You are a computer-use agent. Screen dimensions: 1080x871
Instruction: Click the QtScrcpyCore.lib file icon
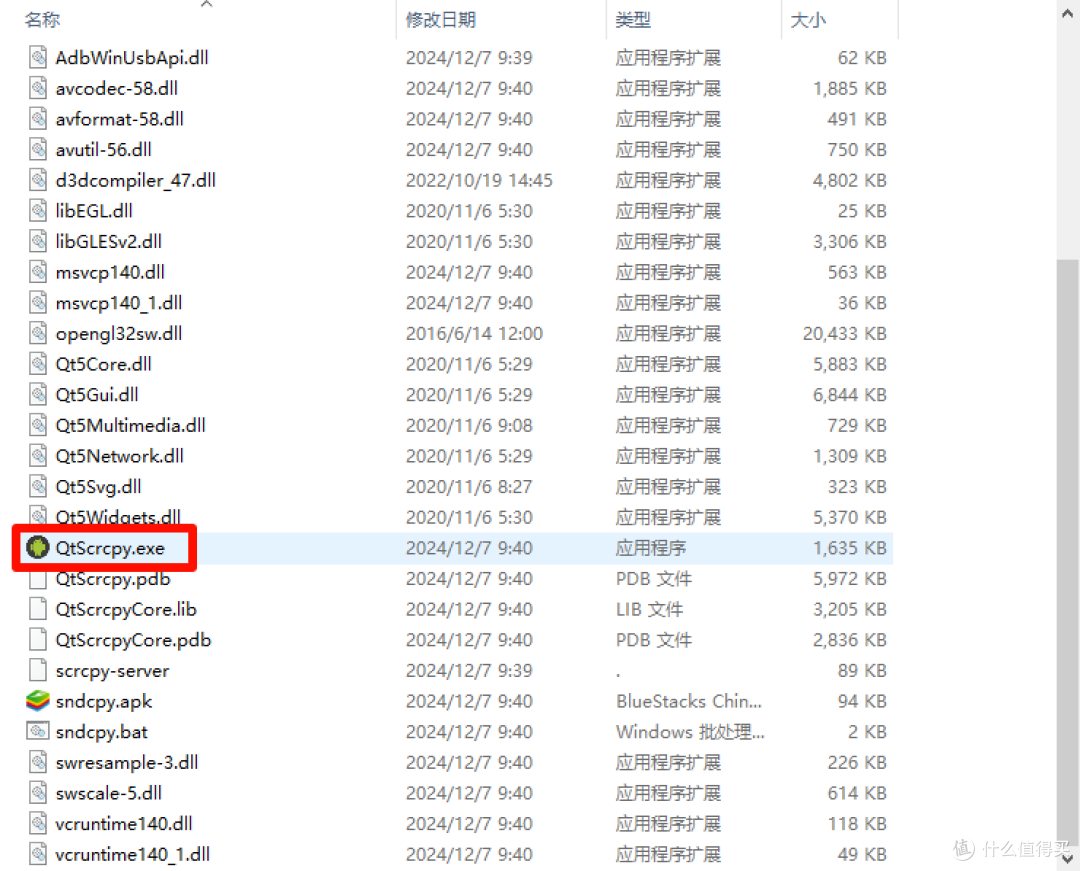[x=38, y=609]
